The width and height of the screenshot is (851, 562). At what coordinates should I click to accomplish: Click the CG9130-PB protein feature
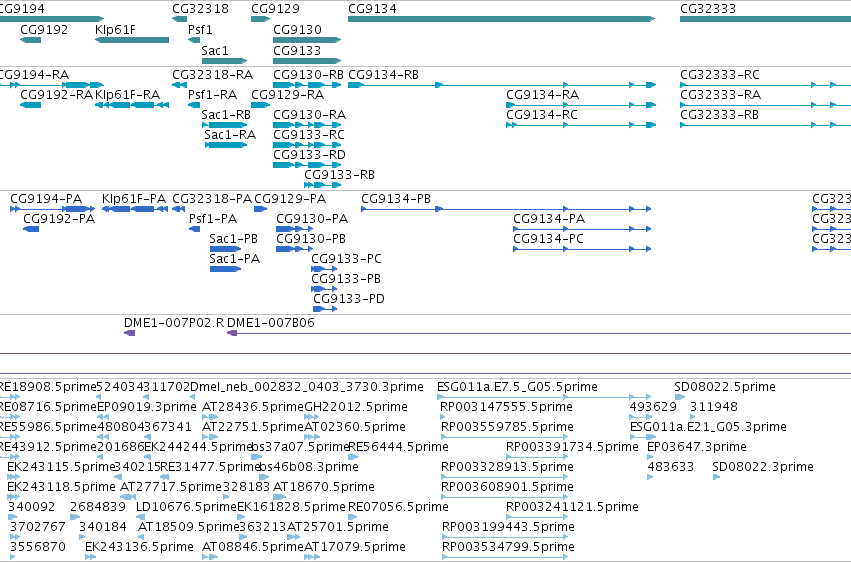coord(295,250)
